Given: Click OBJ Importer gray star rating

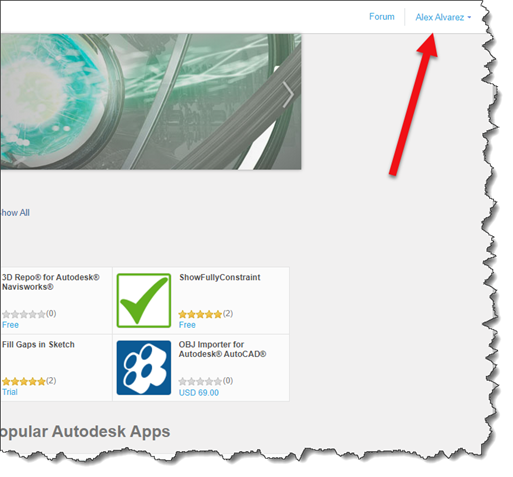Looking at the screenshot, I should [200, 381].
